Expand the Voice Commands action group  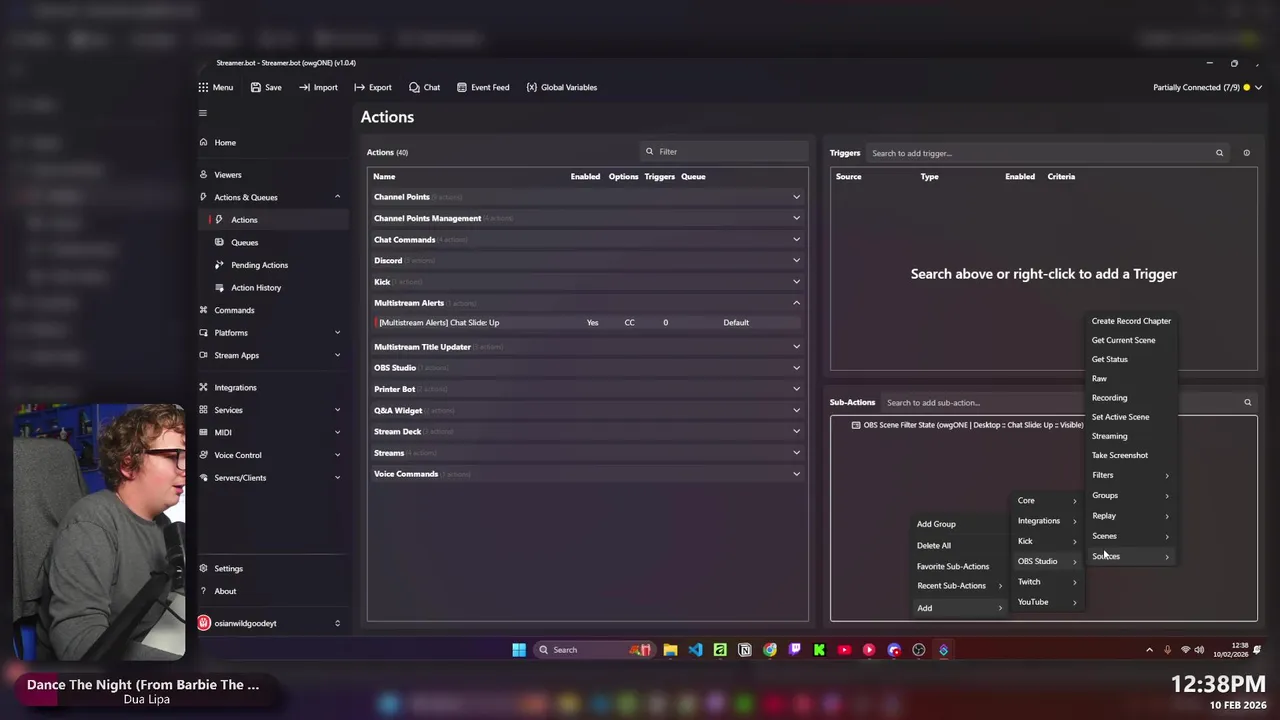(587, 474)
